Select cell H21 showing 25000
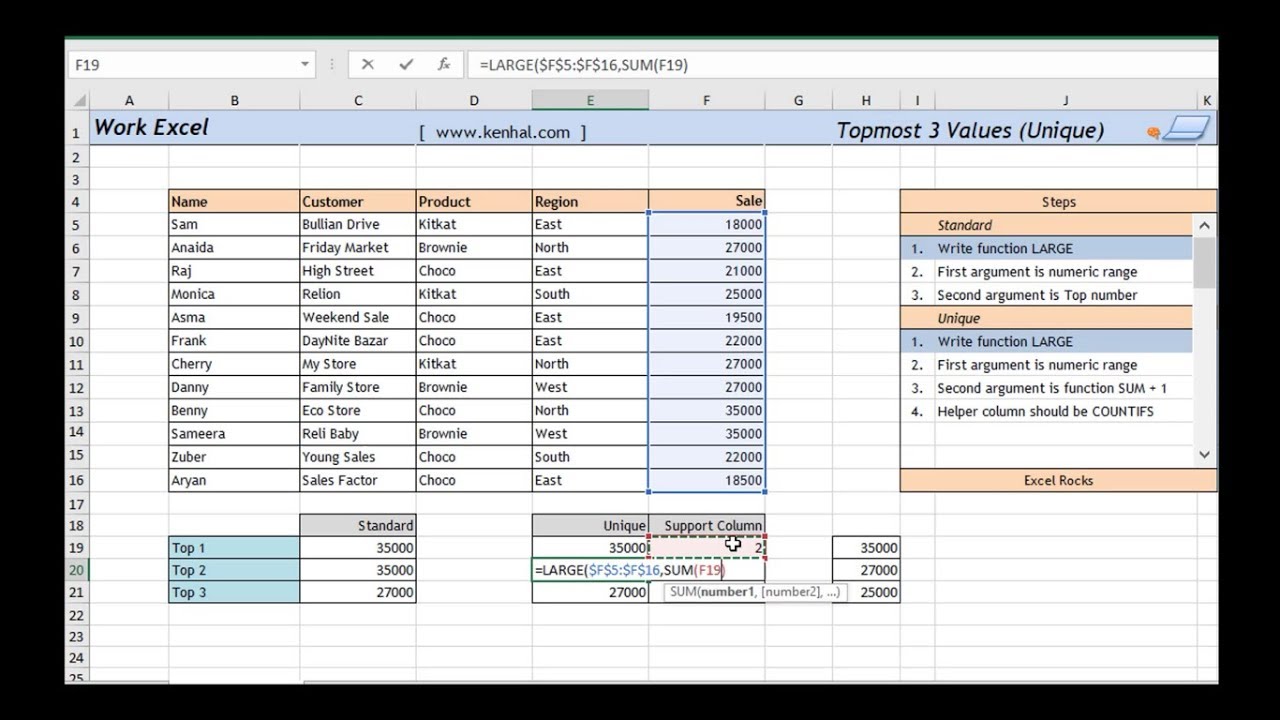Screen dimensions: 1280x720 click(866, 592)
